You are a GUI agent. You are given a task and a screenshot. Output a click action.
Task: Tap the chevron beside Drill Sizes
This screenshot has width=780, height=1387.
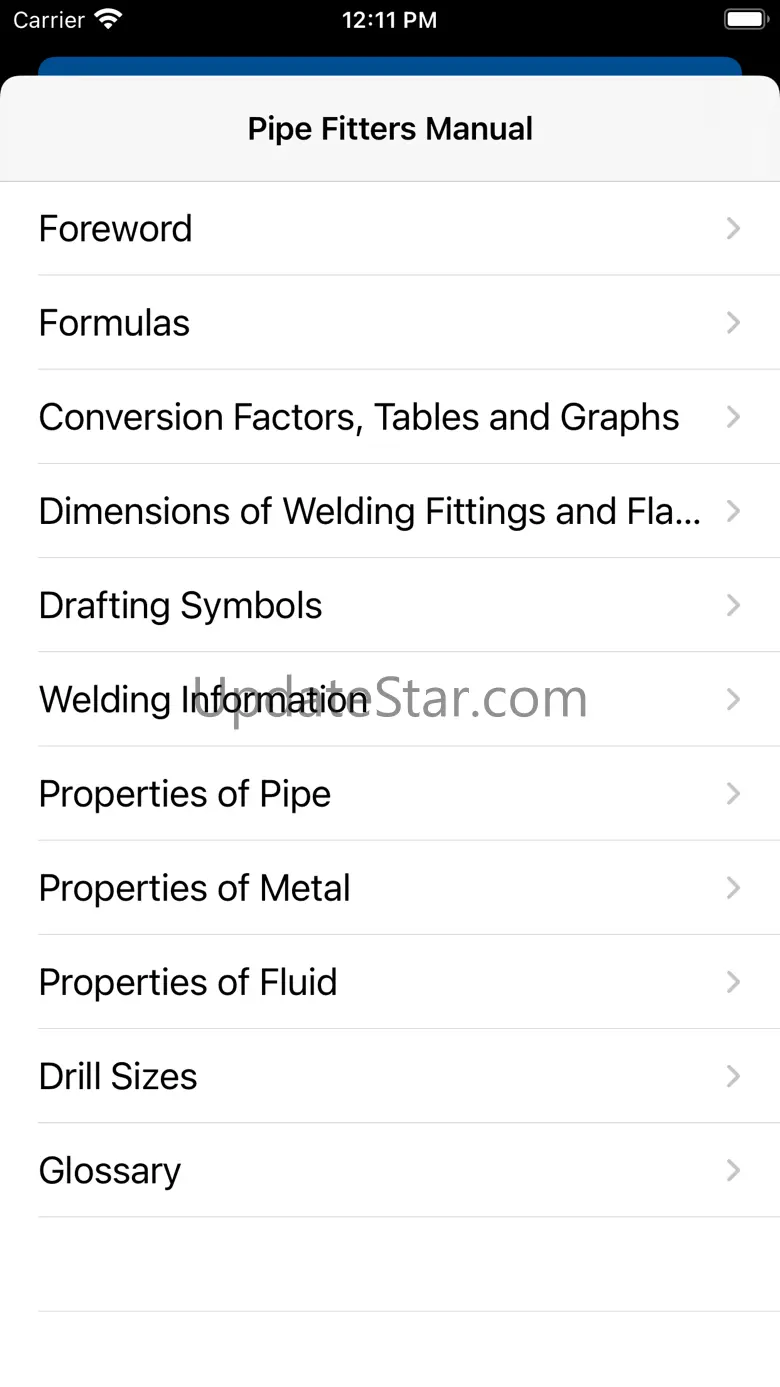[x=733, y=1076]
